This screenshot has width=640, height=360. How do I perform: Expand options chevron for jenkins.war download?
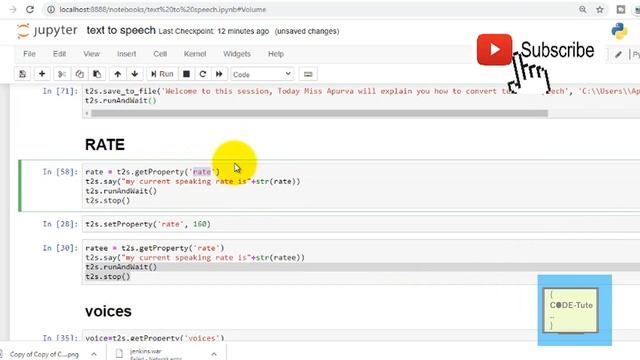click(214, 354)
